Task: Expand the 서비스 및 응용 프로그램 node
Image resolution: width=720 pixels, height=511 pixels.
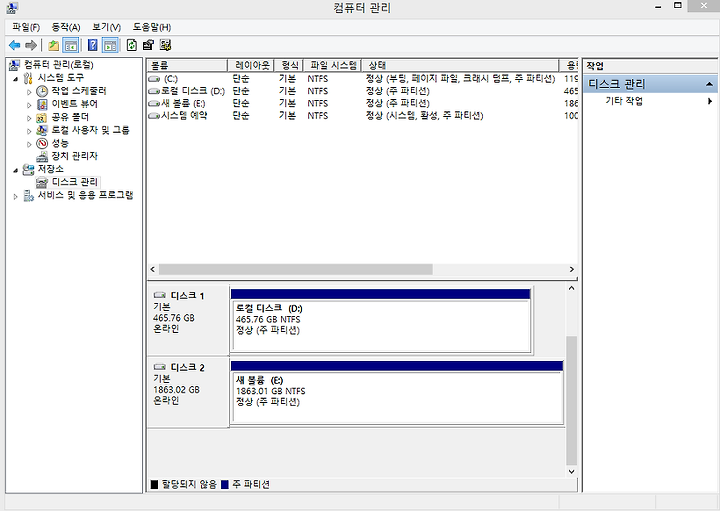Action: 16,197
